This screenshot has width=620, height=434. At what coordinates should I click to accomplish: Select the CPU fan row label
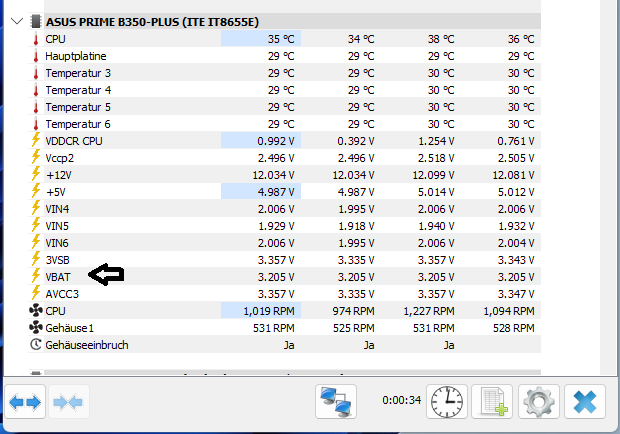tap(55, 311)
